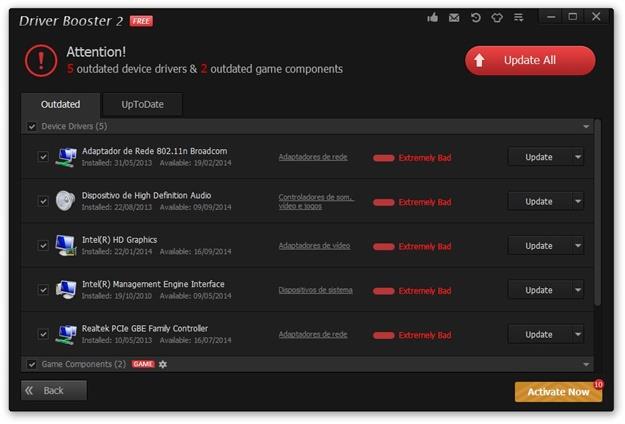Open the main menu list icon
The width and height of the screenshot is (625, 424).
(518, 18)
